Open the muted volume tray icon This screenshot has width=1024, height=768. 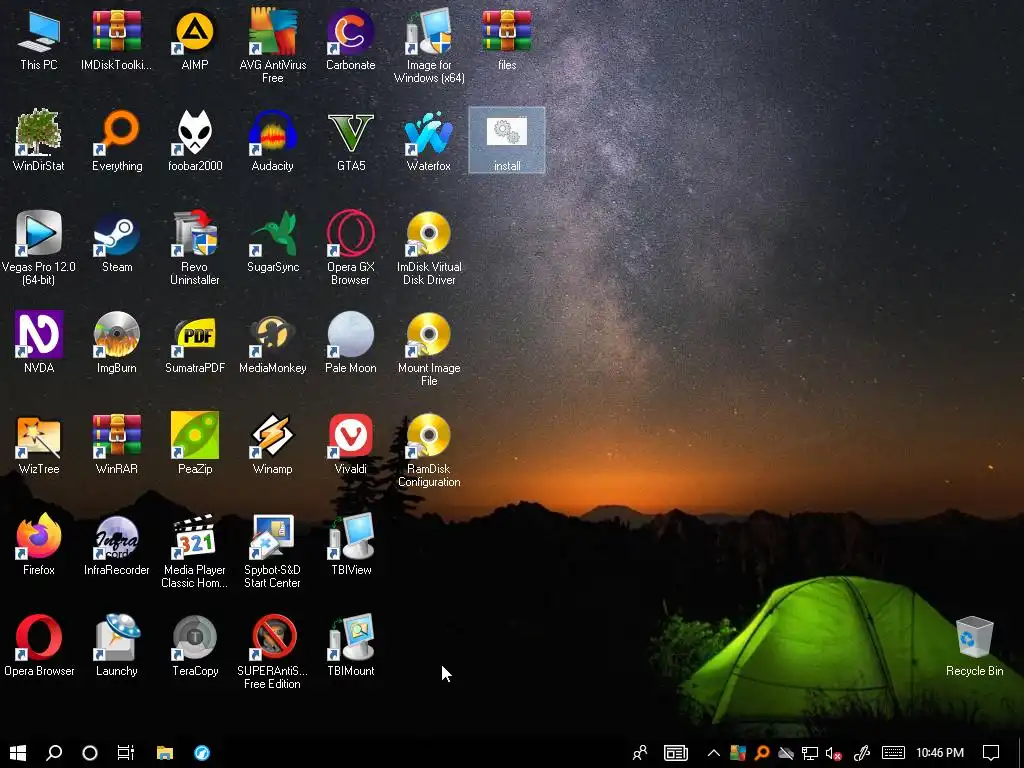tap(834, 753)
